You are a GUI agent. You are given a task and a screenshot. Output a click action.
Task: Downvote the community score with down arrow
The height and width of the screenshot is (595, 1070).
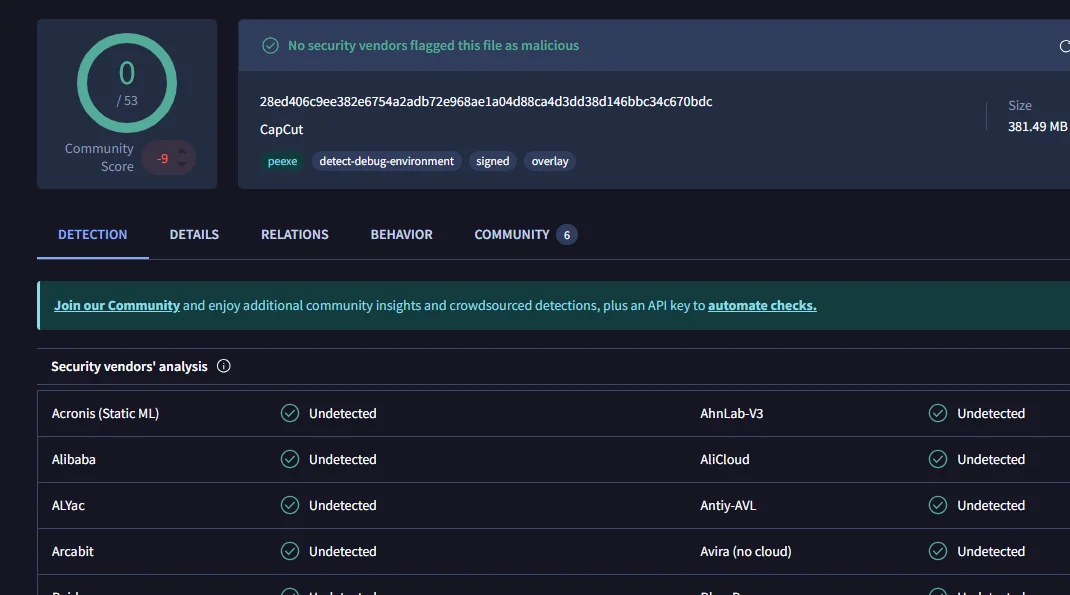182,164
